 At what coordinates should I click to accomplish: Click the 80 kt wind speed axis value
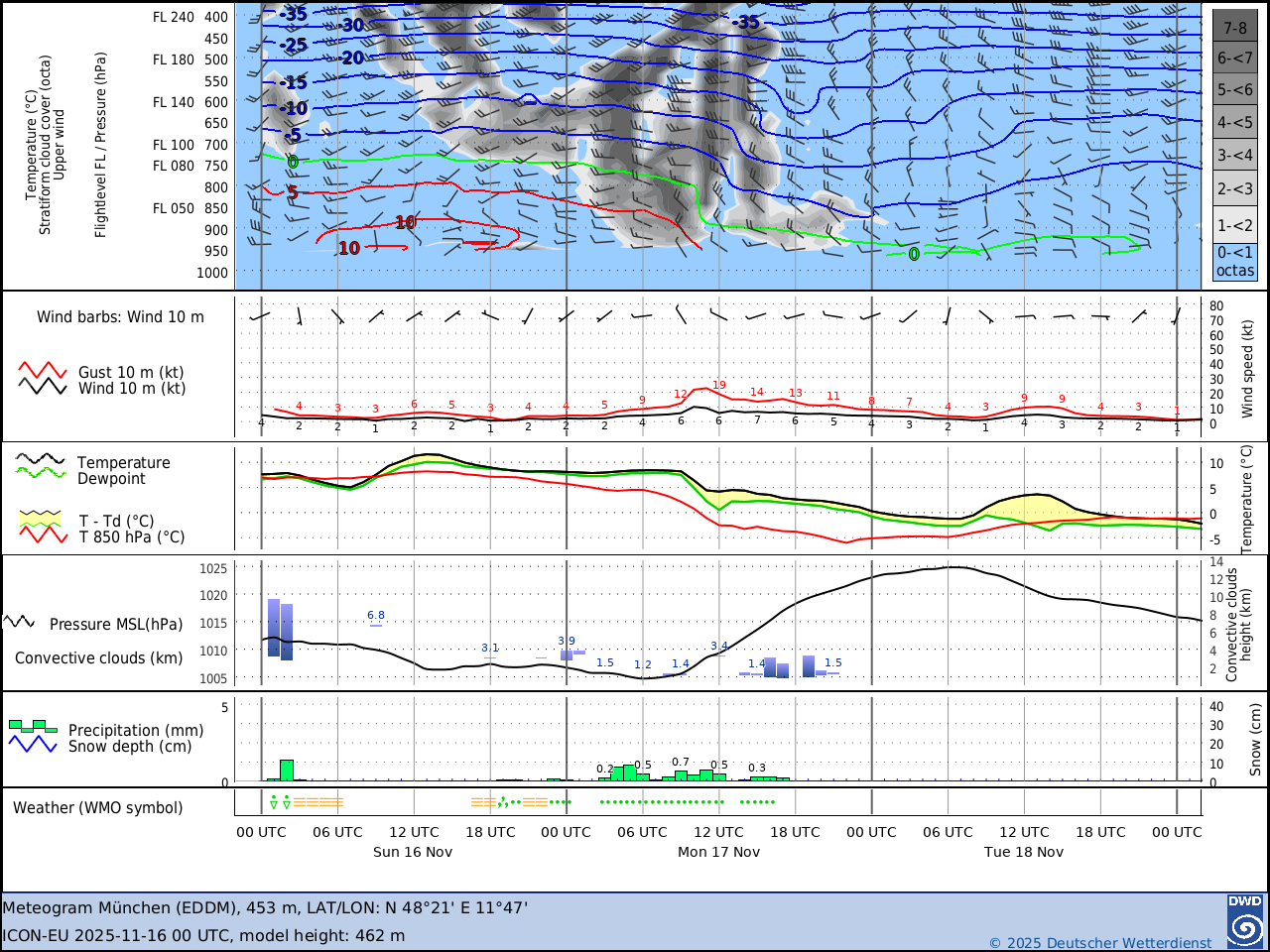(x=1216, y=306)
